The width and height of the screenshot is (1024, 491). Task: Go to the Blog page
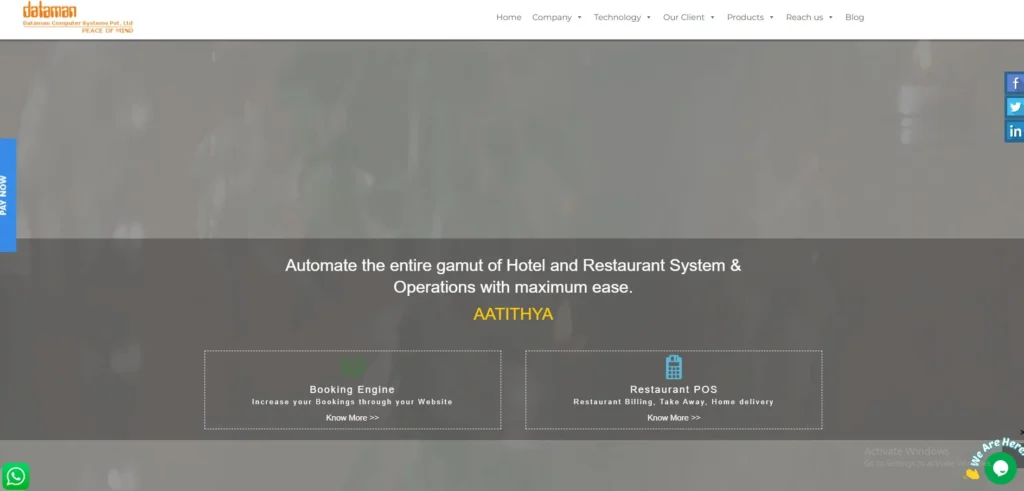click(854, 18)
